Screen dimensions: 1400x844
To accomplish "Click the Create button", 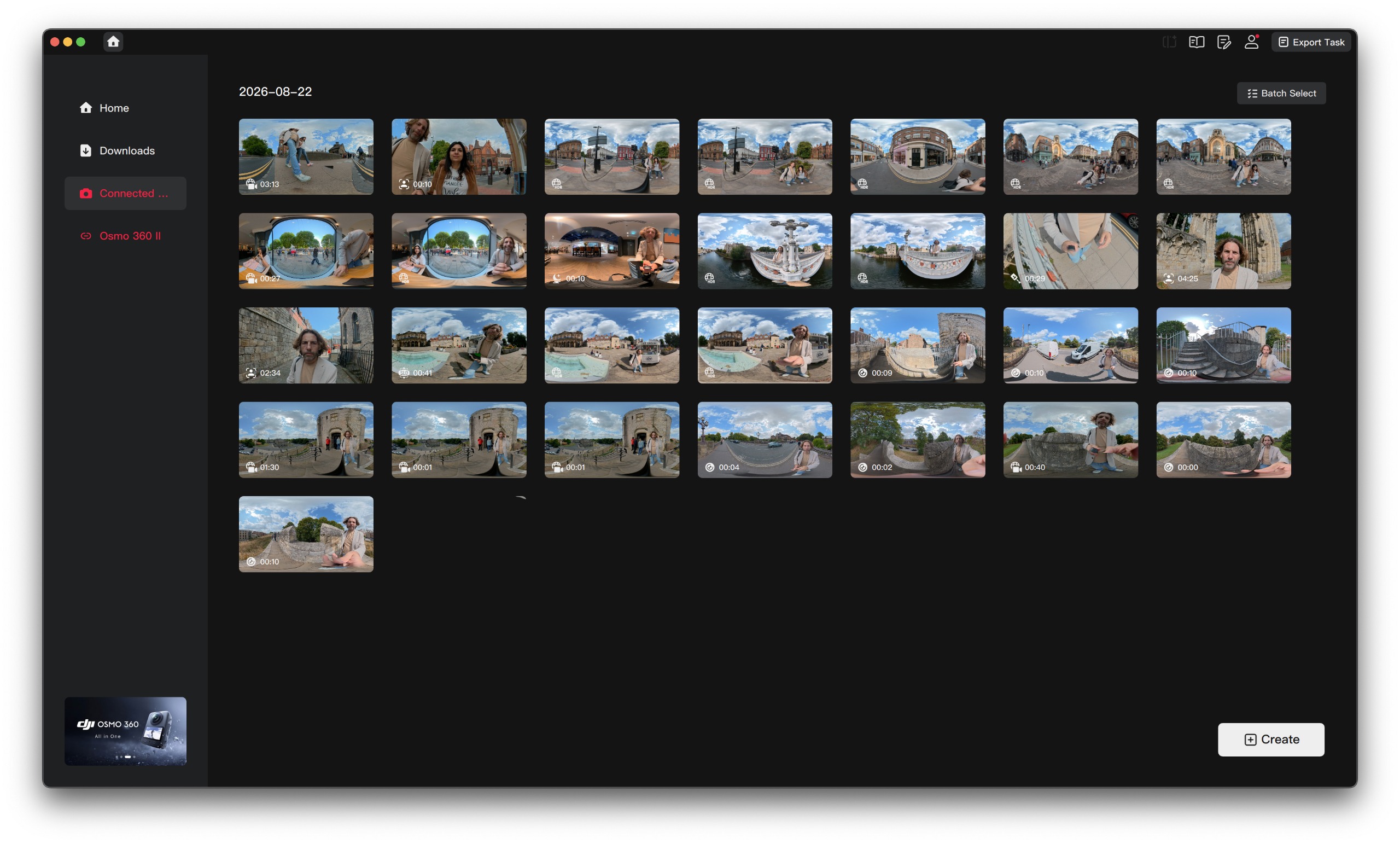I will coord(1271,740).
